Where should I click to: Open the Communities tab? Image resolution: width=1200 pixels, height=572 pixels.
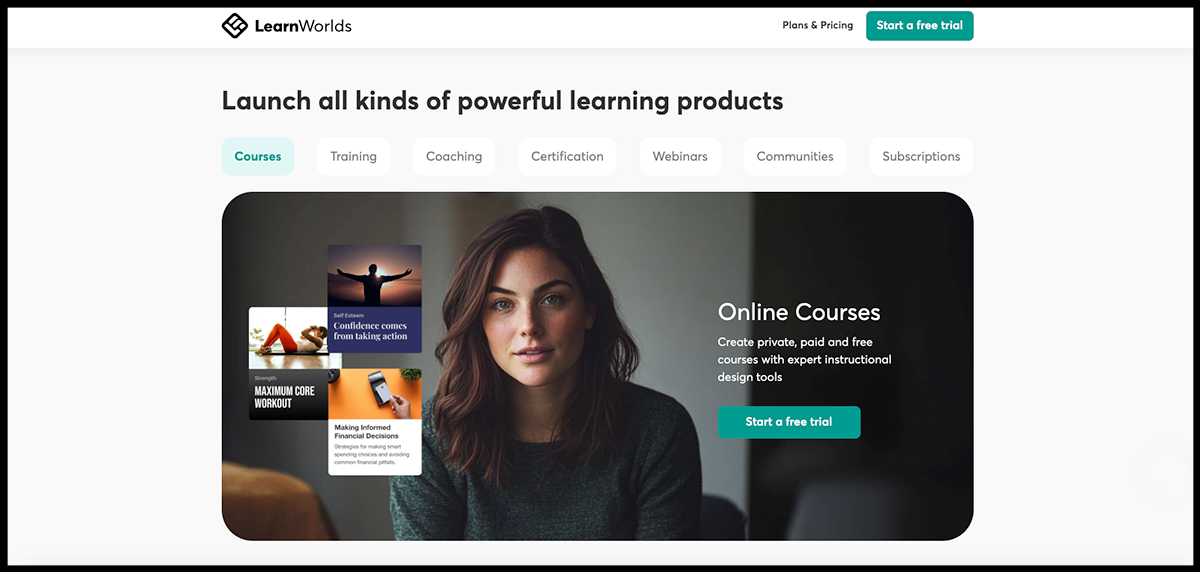click(x=795, y=156)
